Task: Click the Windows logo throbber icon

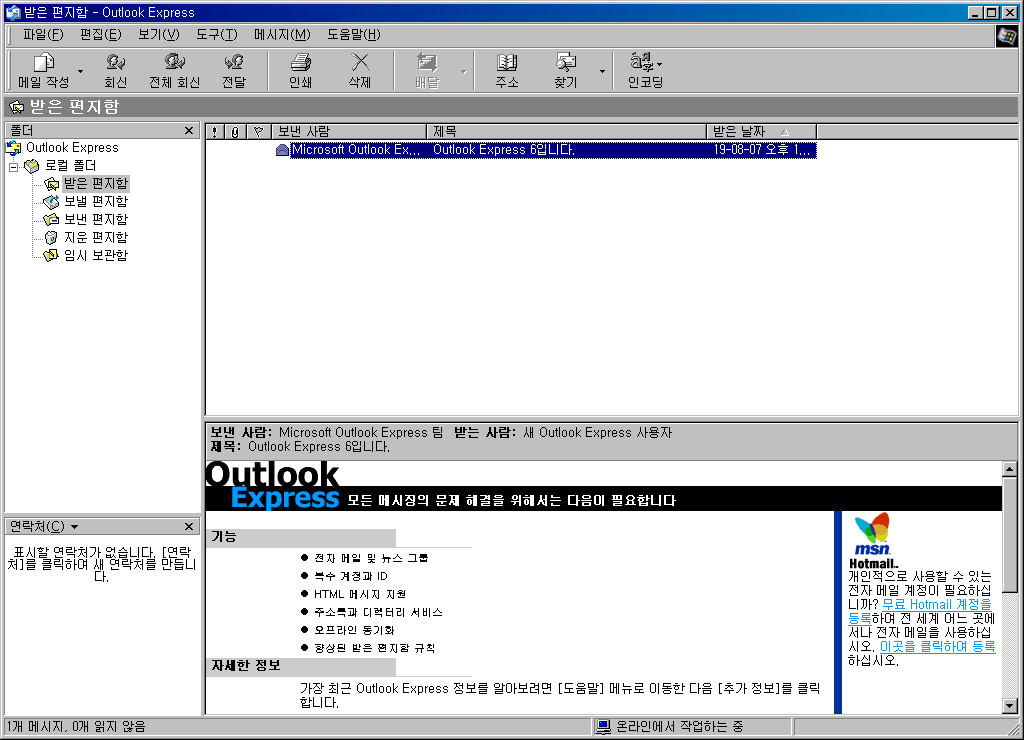Action: click(x=1006, y=37)
